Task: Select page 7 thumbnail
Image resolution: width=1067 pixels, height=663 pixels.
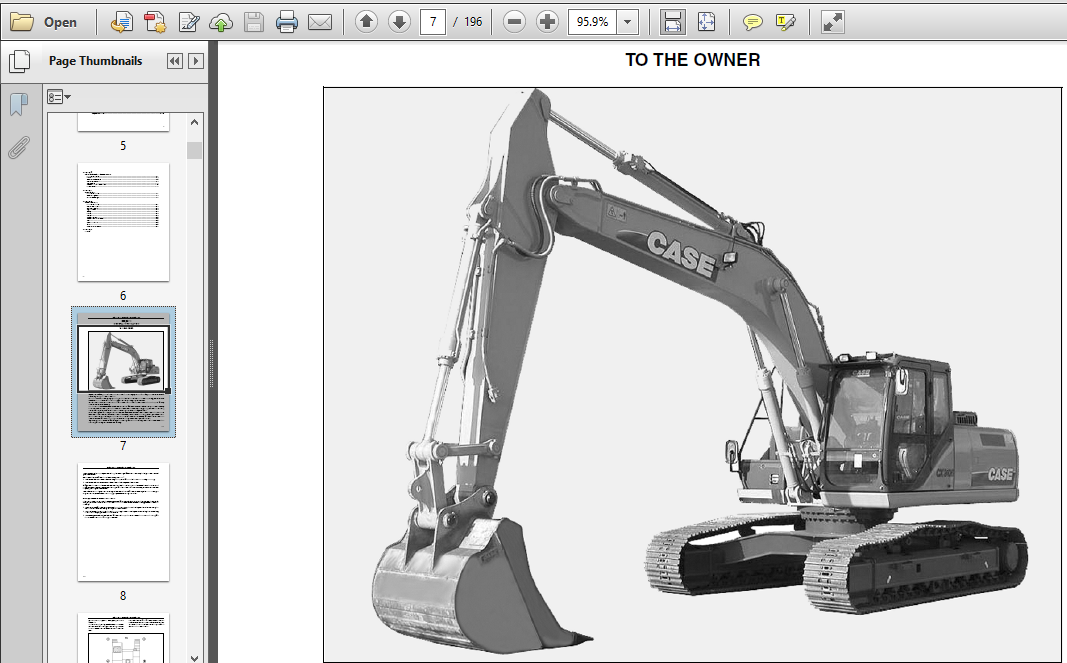Action: point(123,372)
